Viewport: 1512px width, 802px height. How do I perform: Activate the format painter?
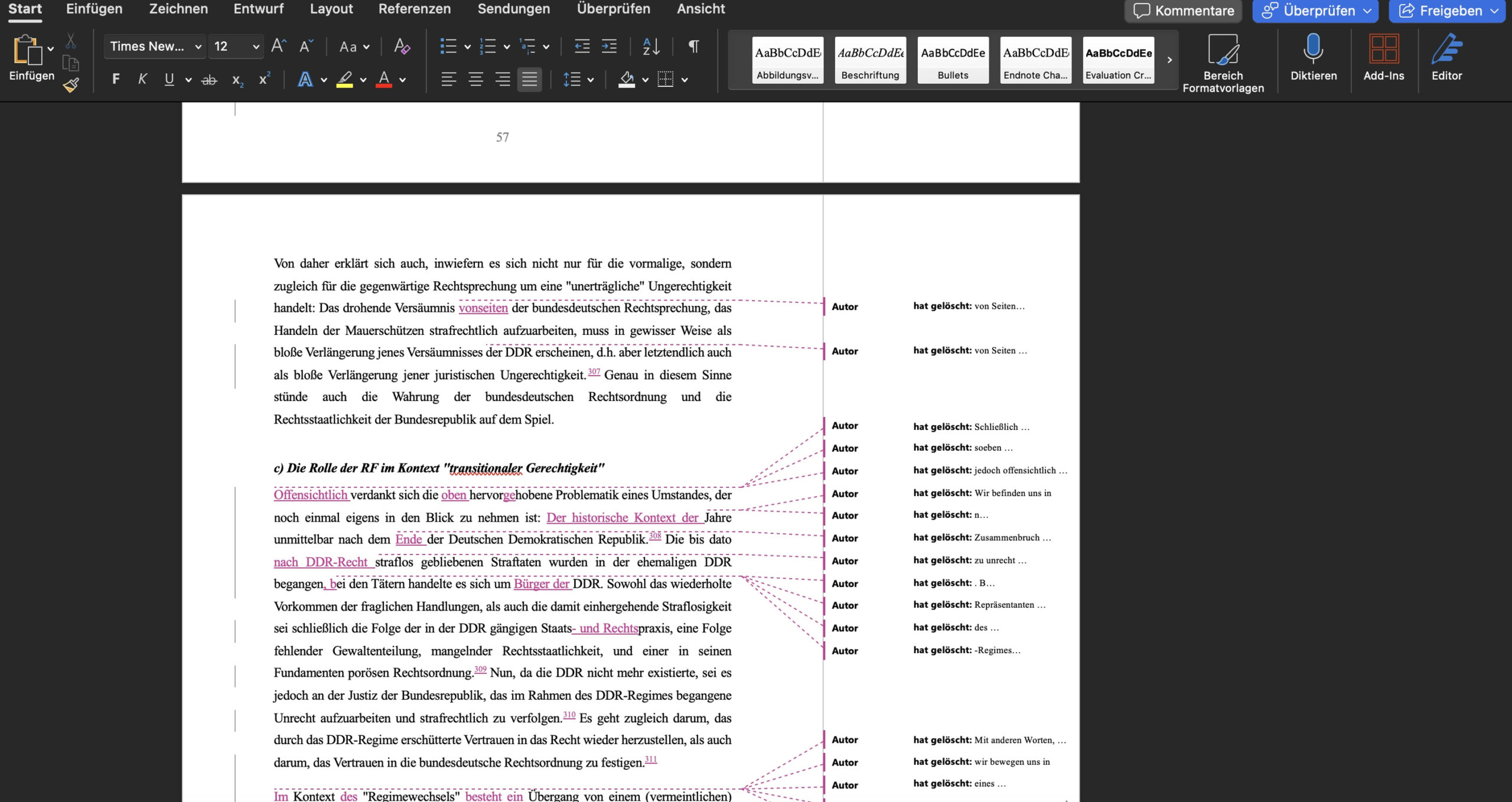[71, 84]
